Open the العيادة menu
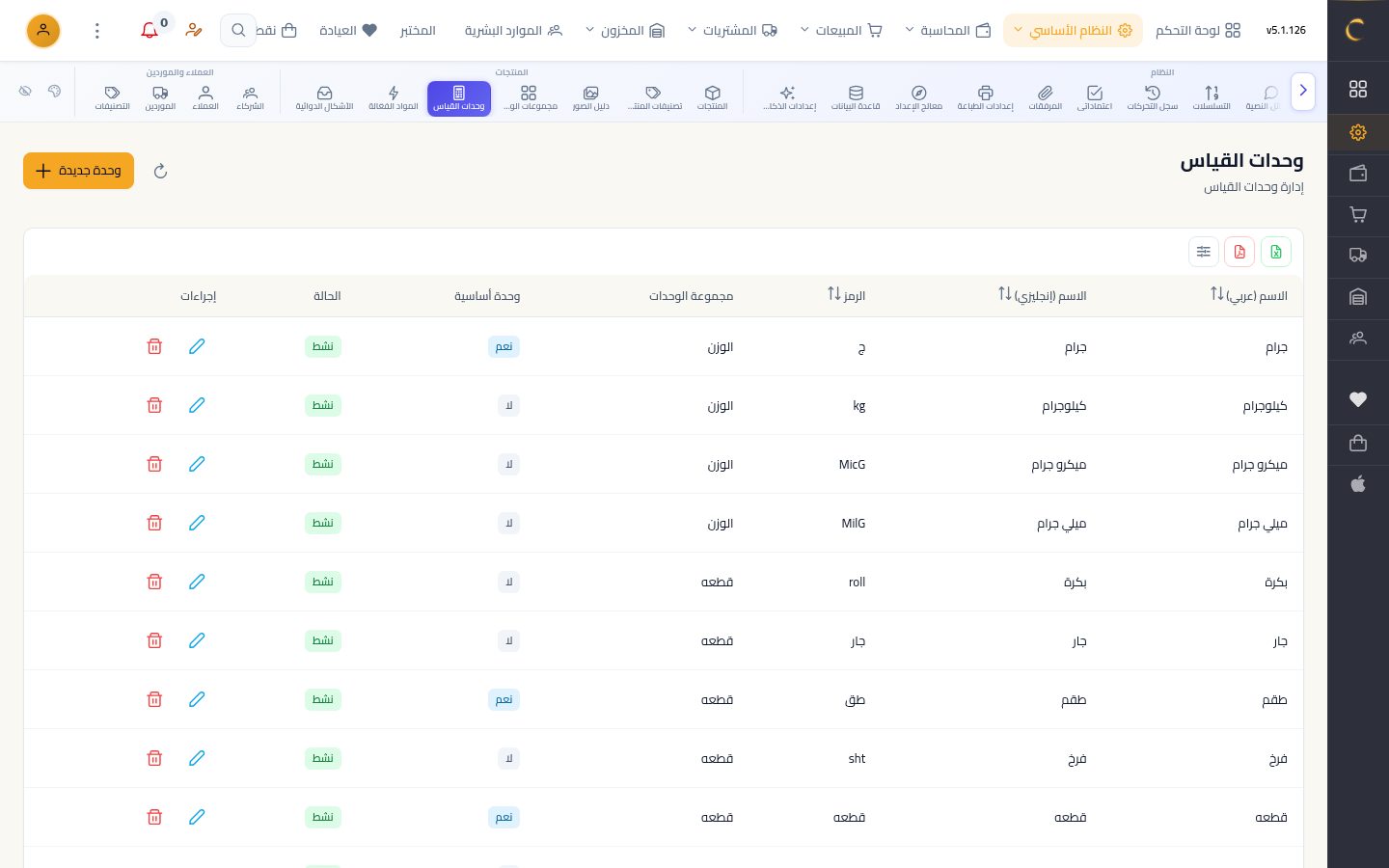The height and width of the screenshot is (868, 1389). pyautogui.click(x=348, y=31)
